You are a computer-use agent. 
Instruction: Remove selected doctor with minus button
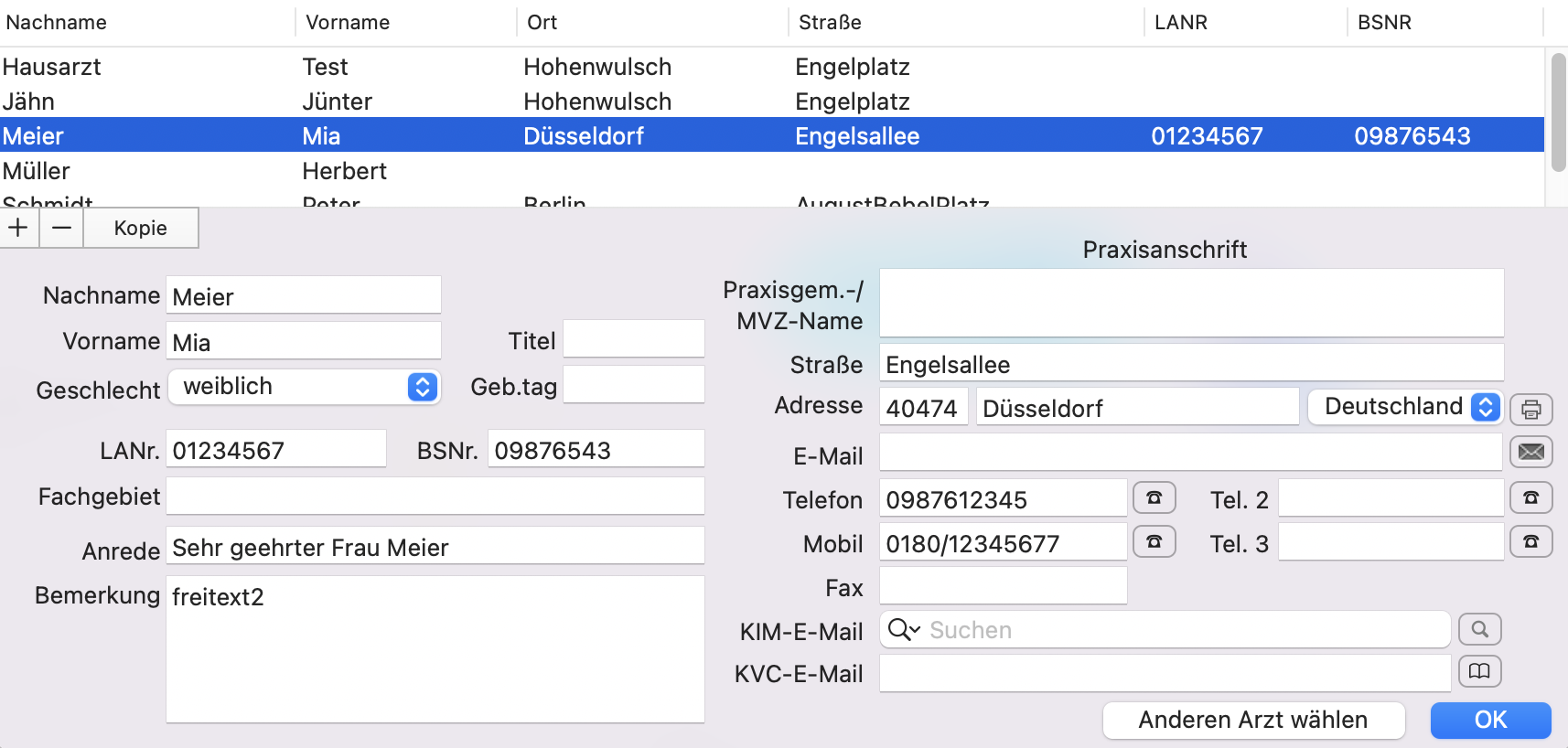pyautogui.click(x=61, y=228)
